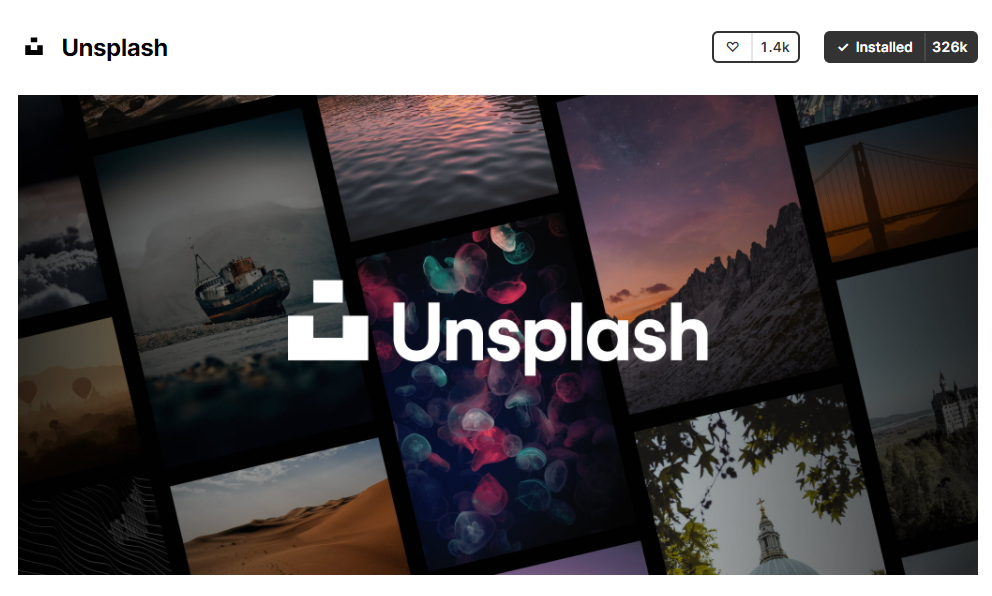Click the 1.4k likes count
The width and height of the screenshot is (992, 596).
tap(775, 47)
